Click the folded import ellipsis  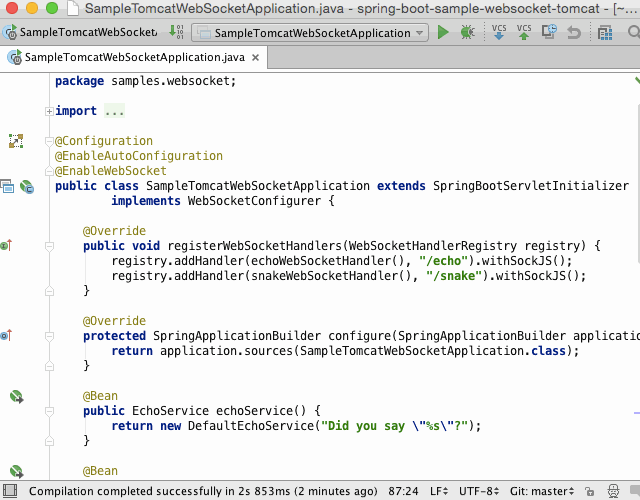(114, 111)
